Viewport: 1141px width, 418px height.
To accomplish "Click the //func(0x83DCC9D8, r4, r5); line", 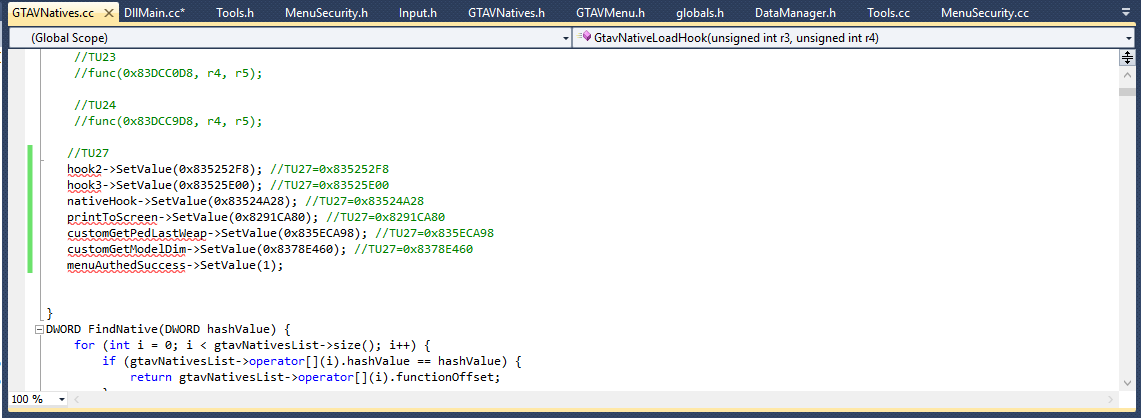I will tap(167, 121).
